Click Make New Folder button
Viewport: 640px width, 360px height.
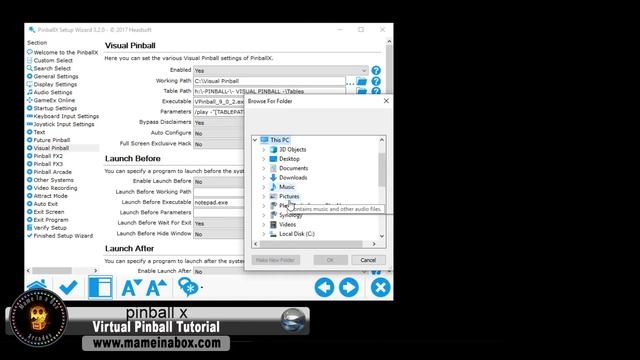point(276,260)
